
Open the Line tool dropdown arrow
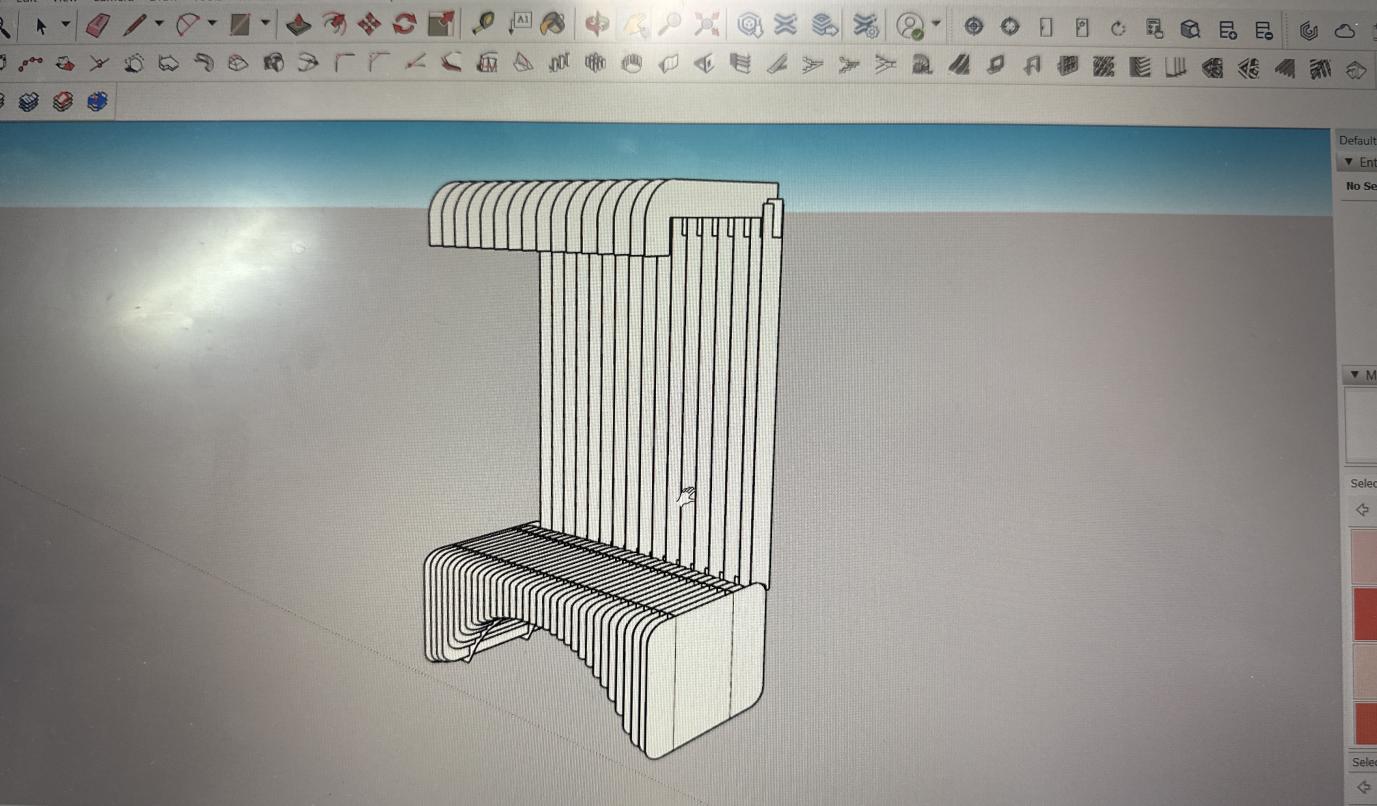click(x=158, y=24)
